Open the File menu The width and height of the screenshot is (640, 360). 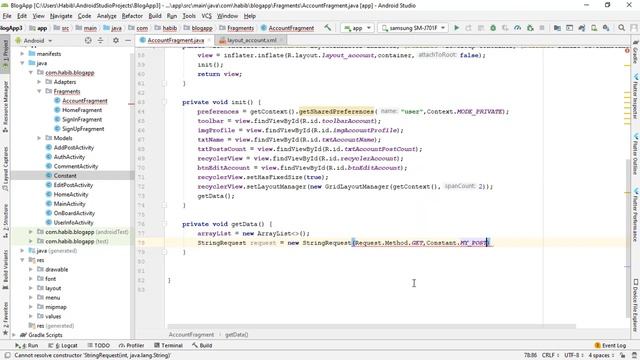click(7, 16)
